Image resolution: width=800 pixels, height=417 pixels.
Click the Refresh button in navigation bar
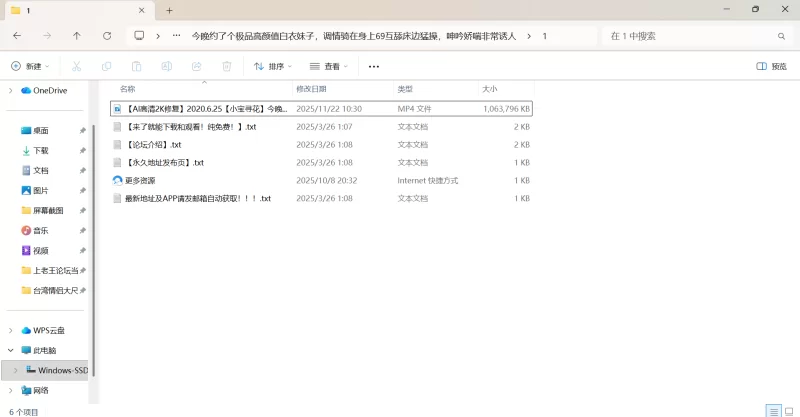107,36
